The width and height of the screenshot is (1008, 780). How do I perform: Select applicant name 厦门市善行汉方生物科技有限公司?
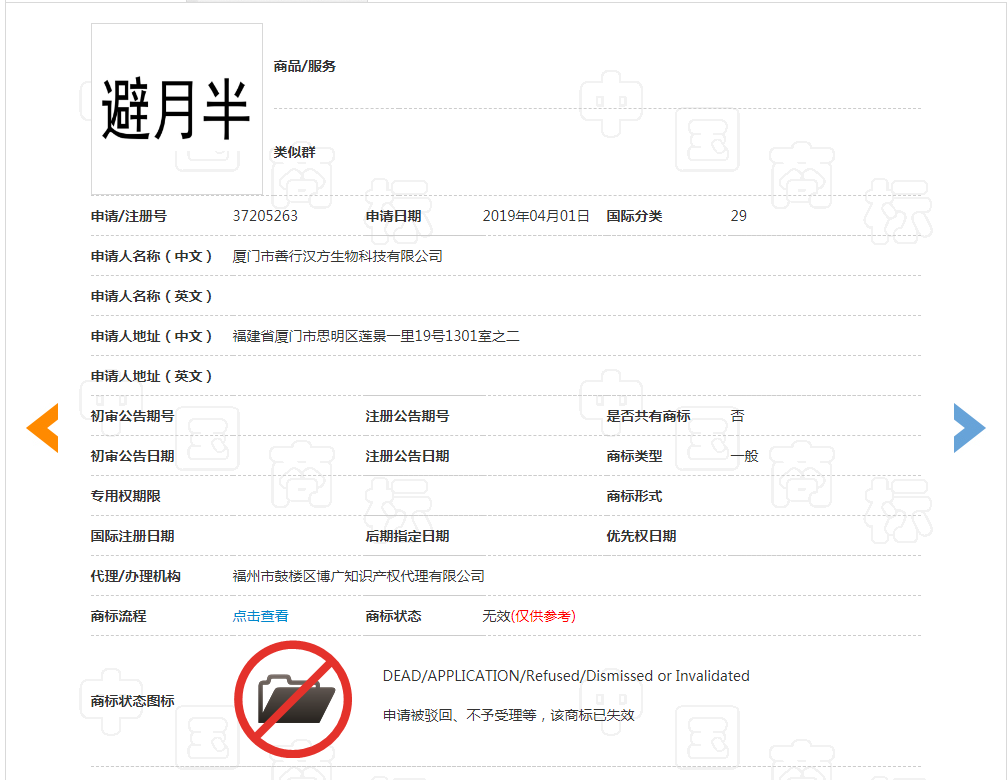(x=337, y=256)
